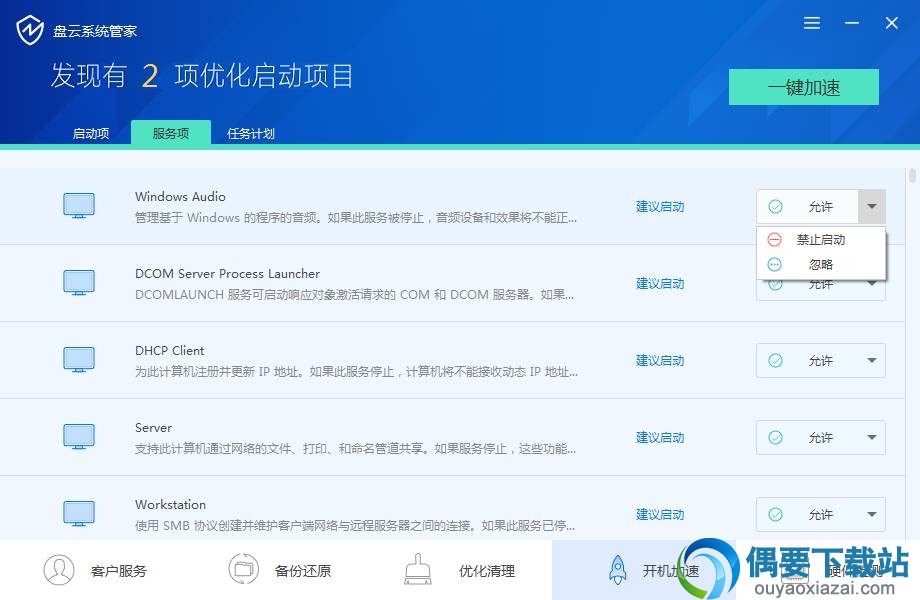Click the Workstation SMB description text
920x600 pixels.
[x=354, y=526]
